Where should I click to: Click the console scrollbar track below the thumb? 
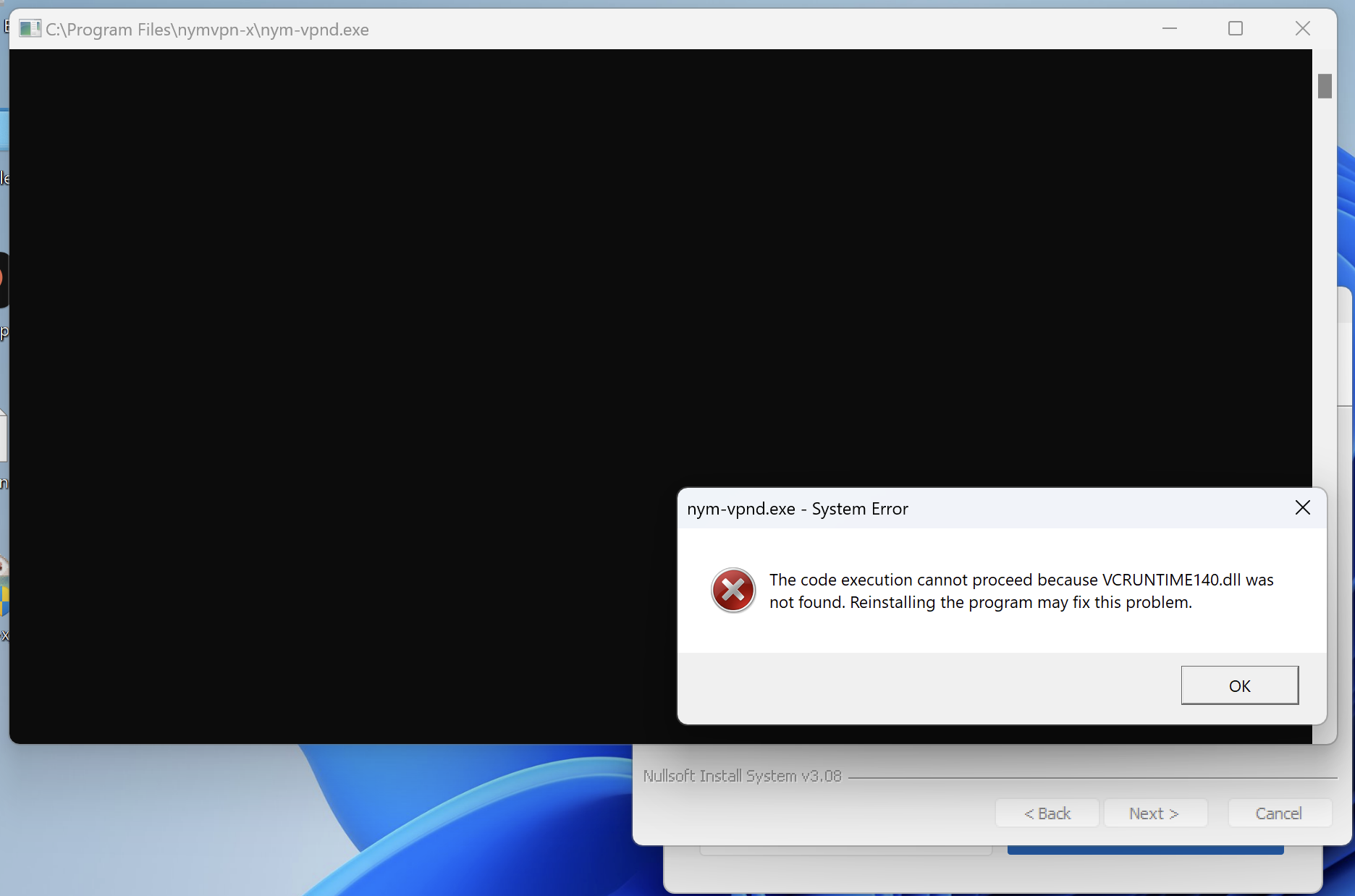[x=1325, y=362]
